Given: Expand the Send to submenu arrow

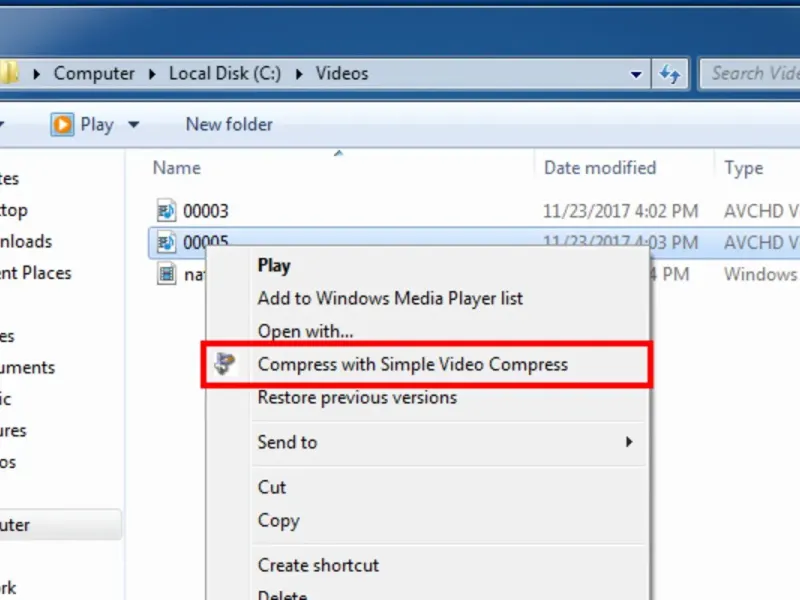Looking at the screenshot, I should [629, 442].
